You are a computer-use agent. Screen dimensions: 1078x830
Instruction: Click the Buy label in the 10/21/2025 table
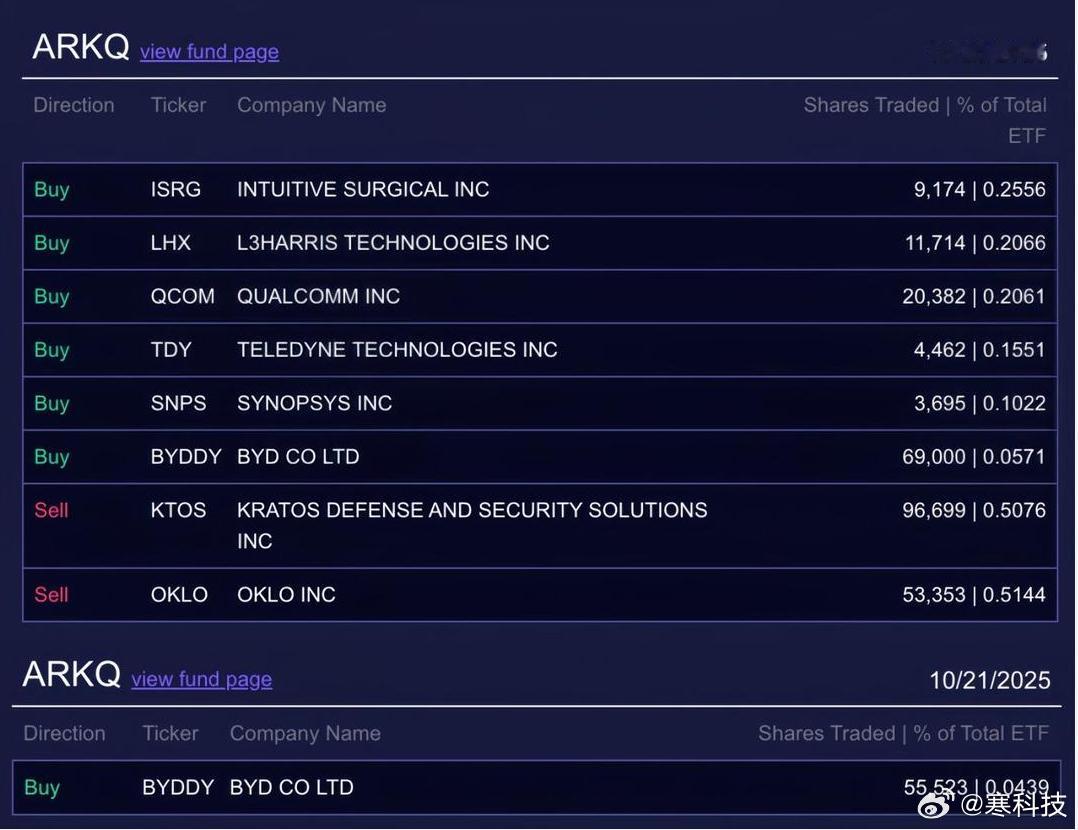click(42, 788)
